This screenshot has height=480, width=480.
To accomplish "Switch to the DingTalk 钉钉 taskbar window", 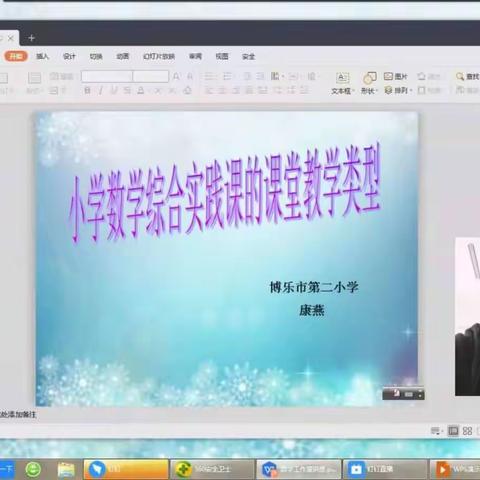I will click(x=126, y=469).
